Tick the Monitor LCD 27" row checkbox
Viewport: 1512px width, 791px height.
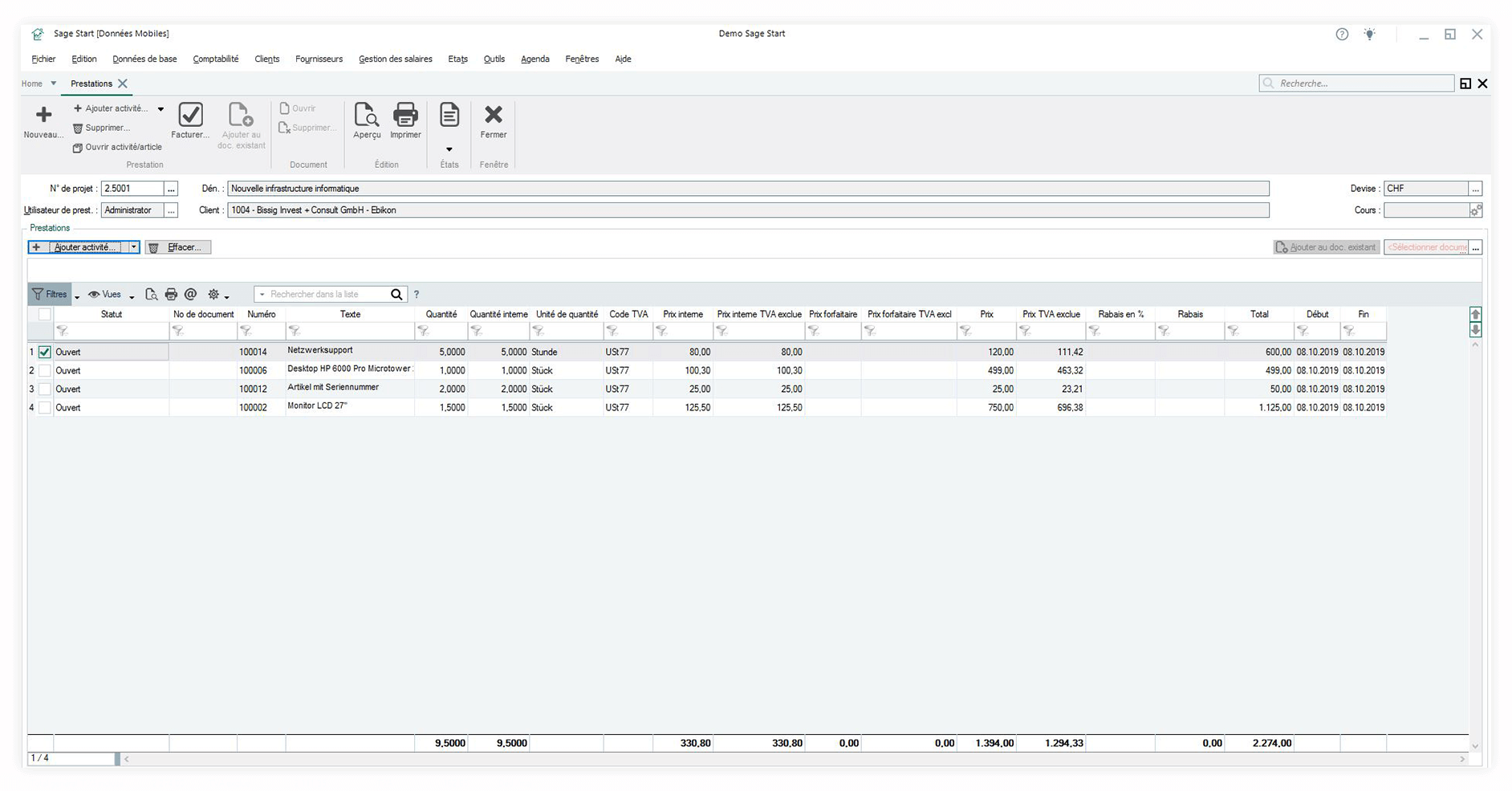coord(45,408)
